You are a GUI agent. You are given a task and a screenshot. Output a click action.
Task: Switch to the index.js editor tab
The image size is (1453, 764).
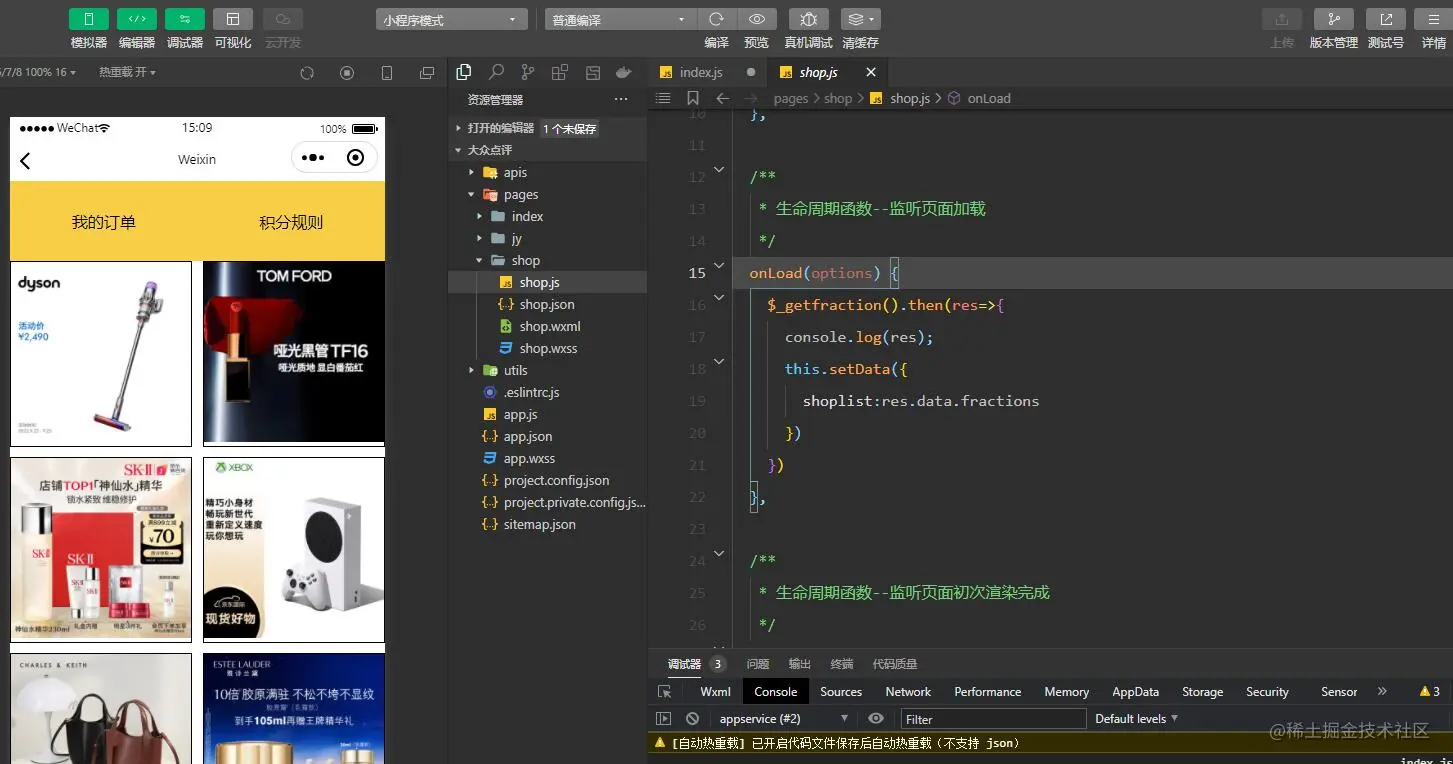(x=700, y=72)
